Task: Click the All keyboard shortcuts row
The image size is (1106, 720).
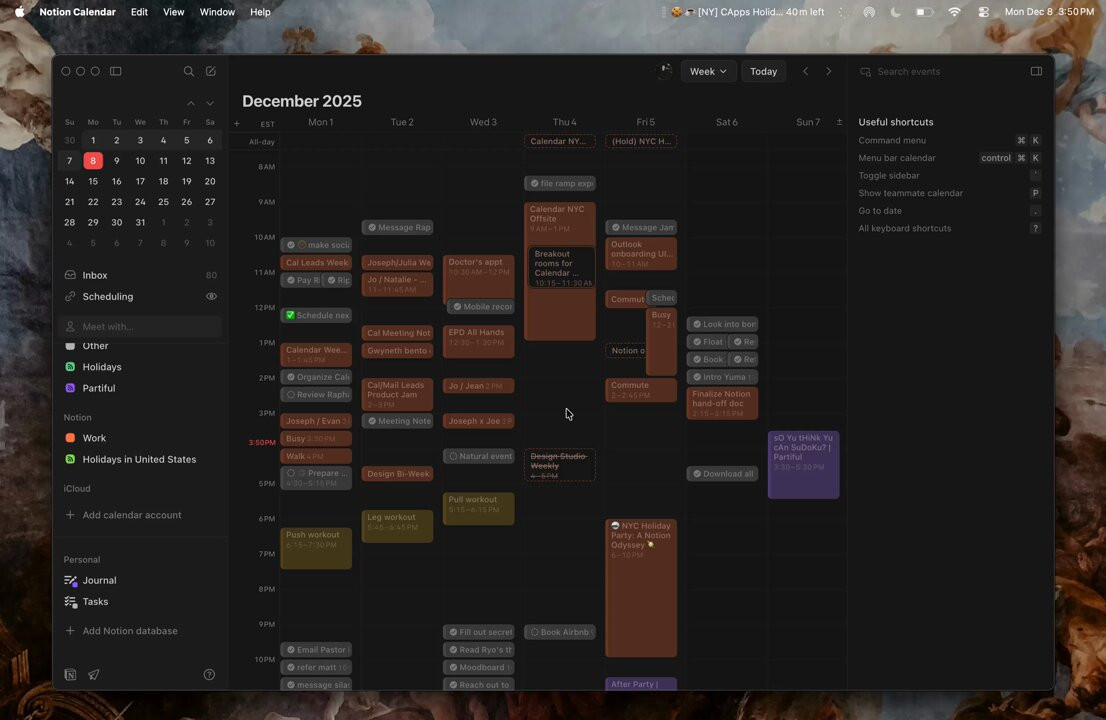Action: (949, 228)
